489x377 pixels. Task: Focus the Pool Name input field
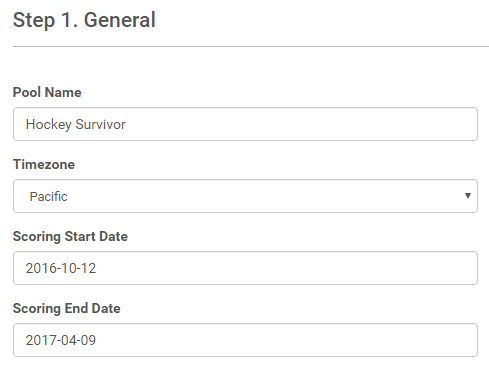pyautogui.click(x=245, y=124)
